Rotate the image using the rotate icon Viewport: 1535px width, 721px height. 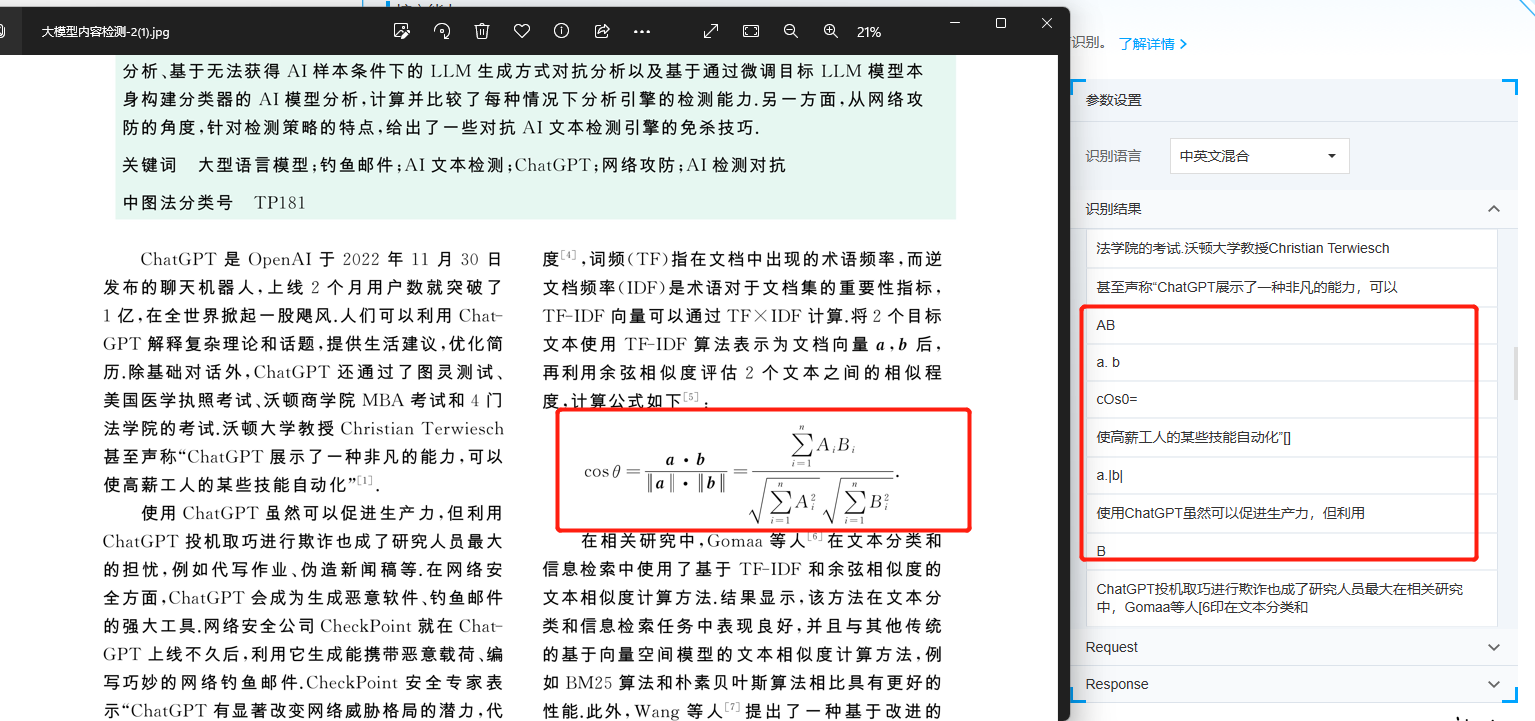[442, 31]
